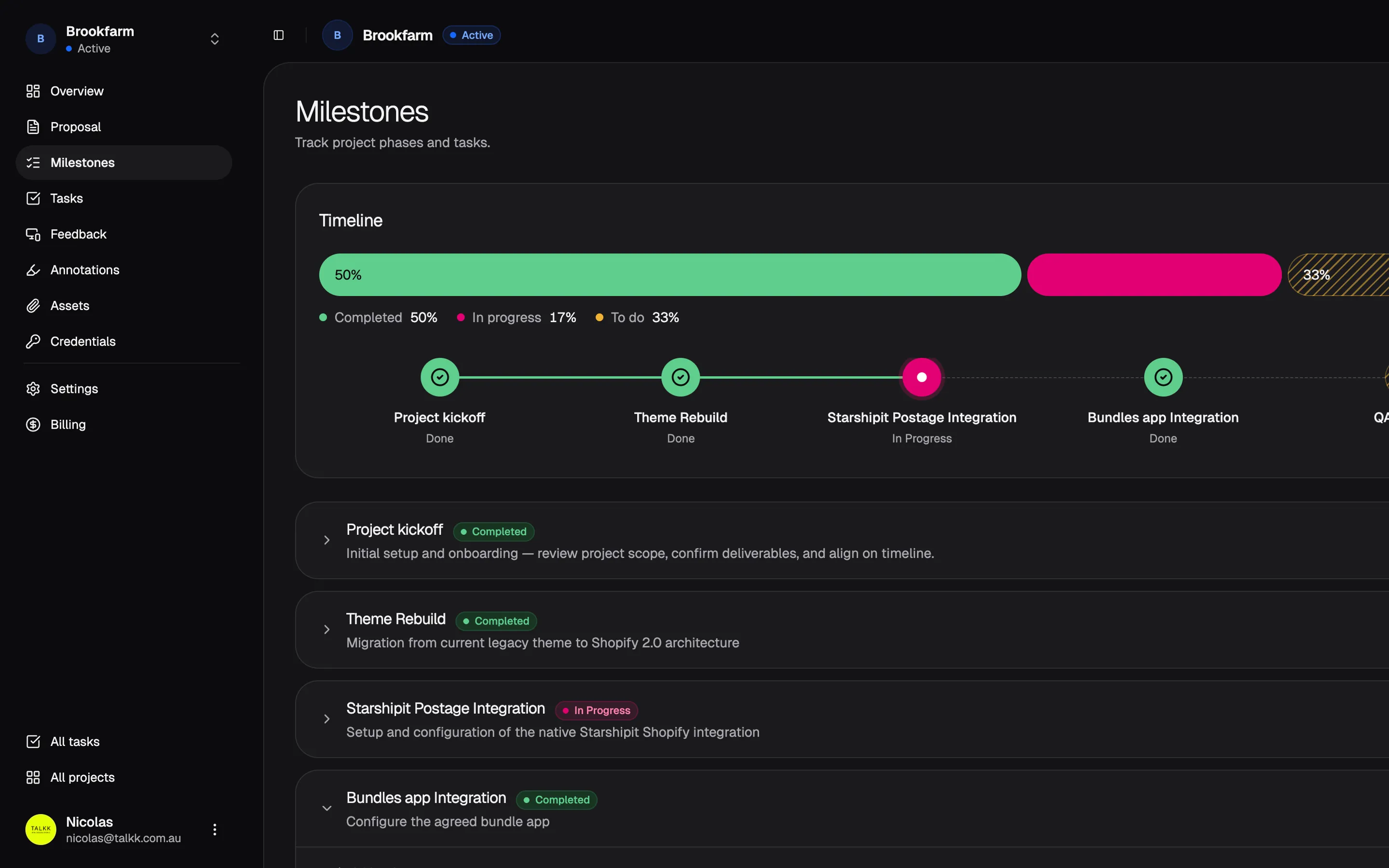Click 'Configure the agreed bundle app' description
Screen dimensions: 1389x868
[x=448, y=822]
